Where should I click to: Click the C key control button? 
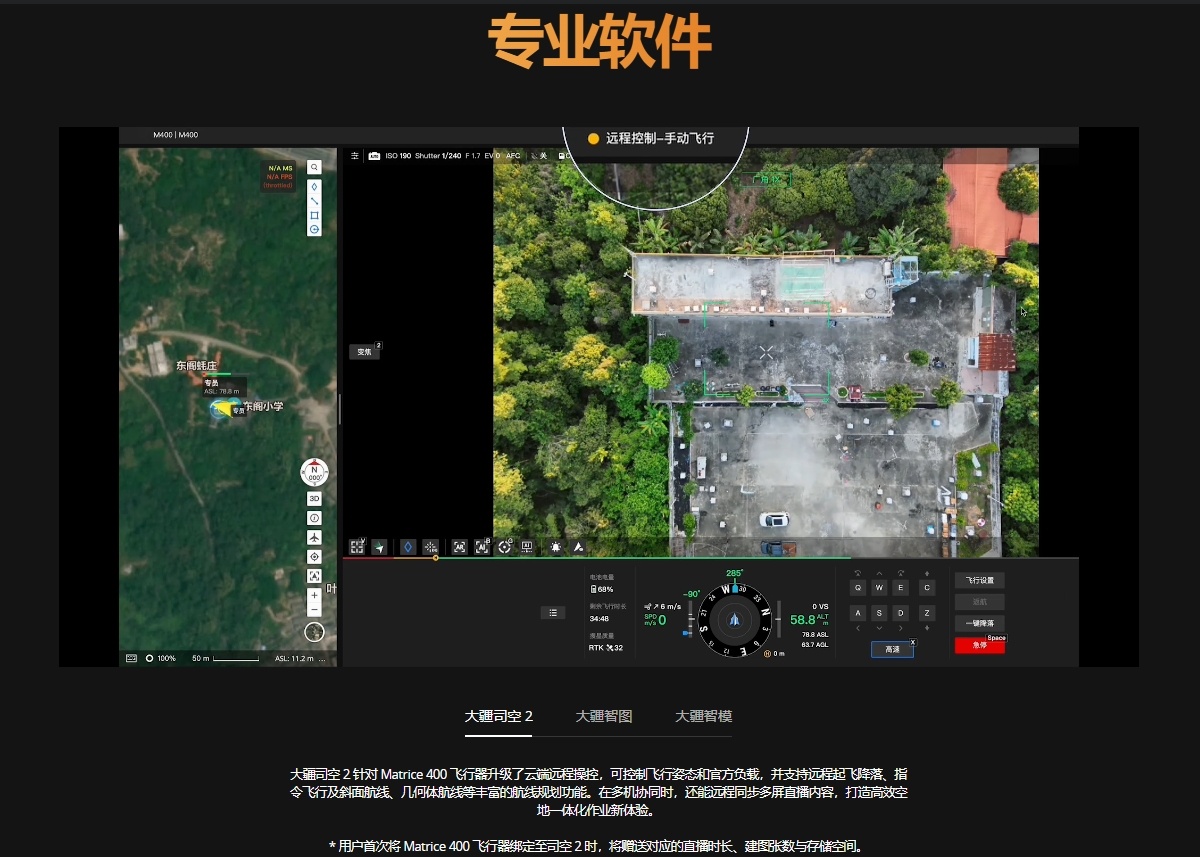pos(927,588)
